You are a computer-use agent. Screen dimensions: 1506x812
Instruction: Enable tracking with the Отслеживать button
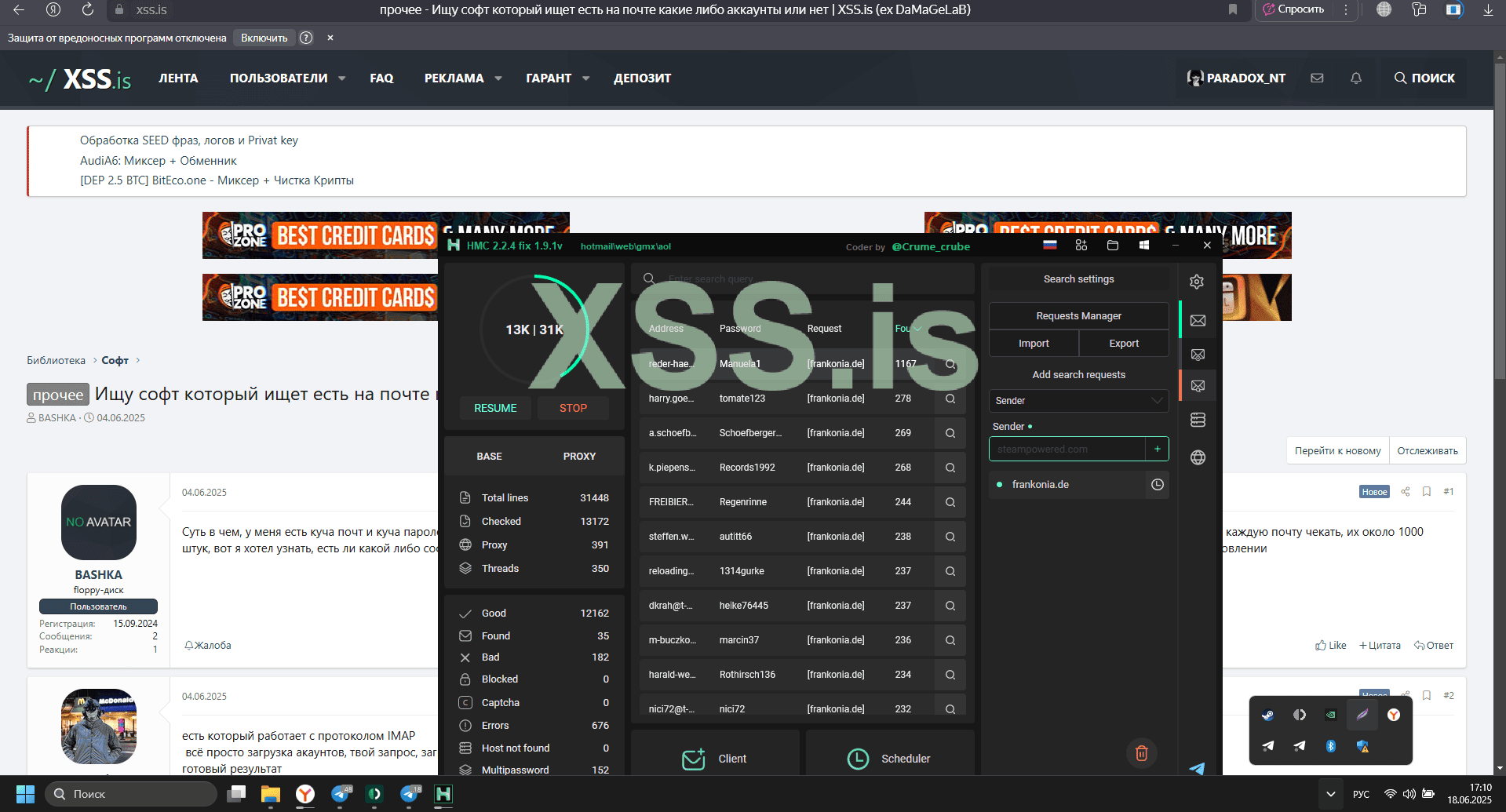(1427, 450)
